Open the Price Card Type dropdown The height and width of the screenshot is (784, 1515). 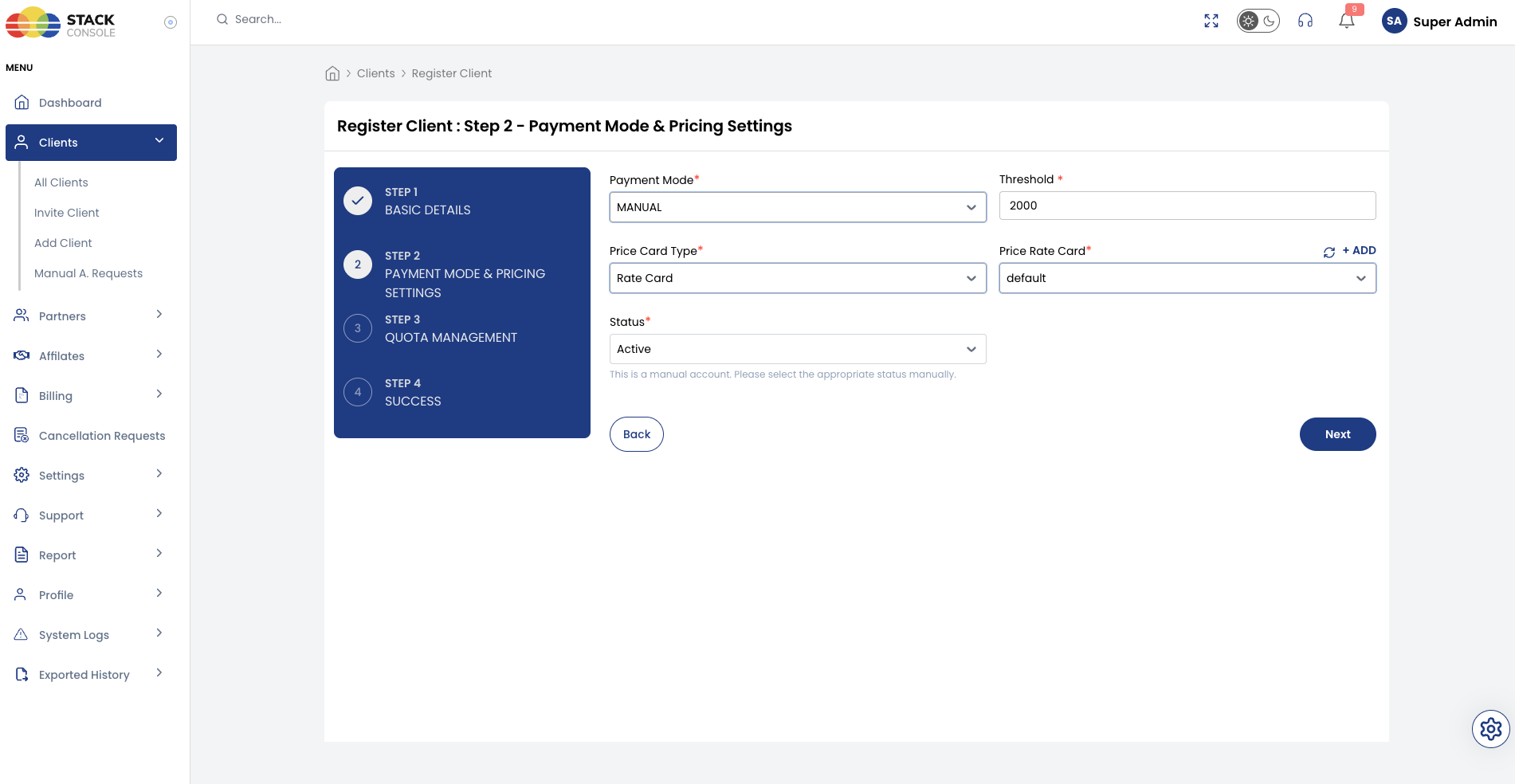[x=798, y=278]
